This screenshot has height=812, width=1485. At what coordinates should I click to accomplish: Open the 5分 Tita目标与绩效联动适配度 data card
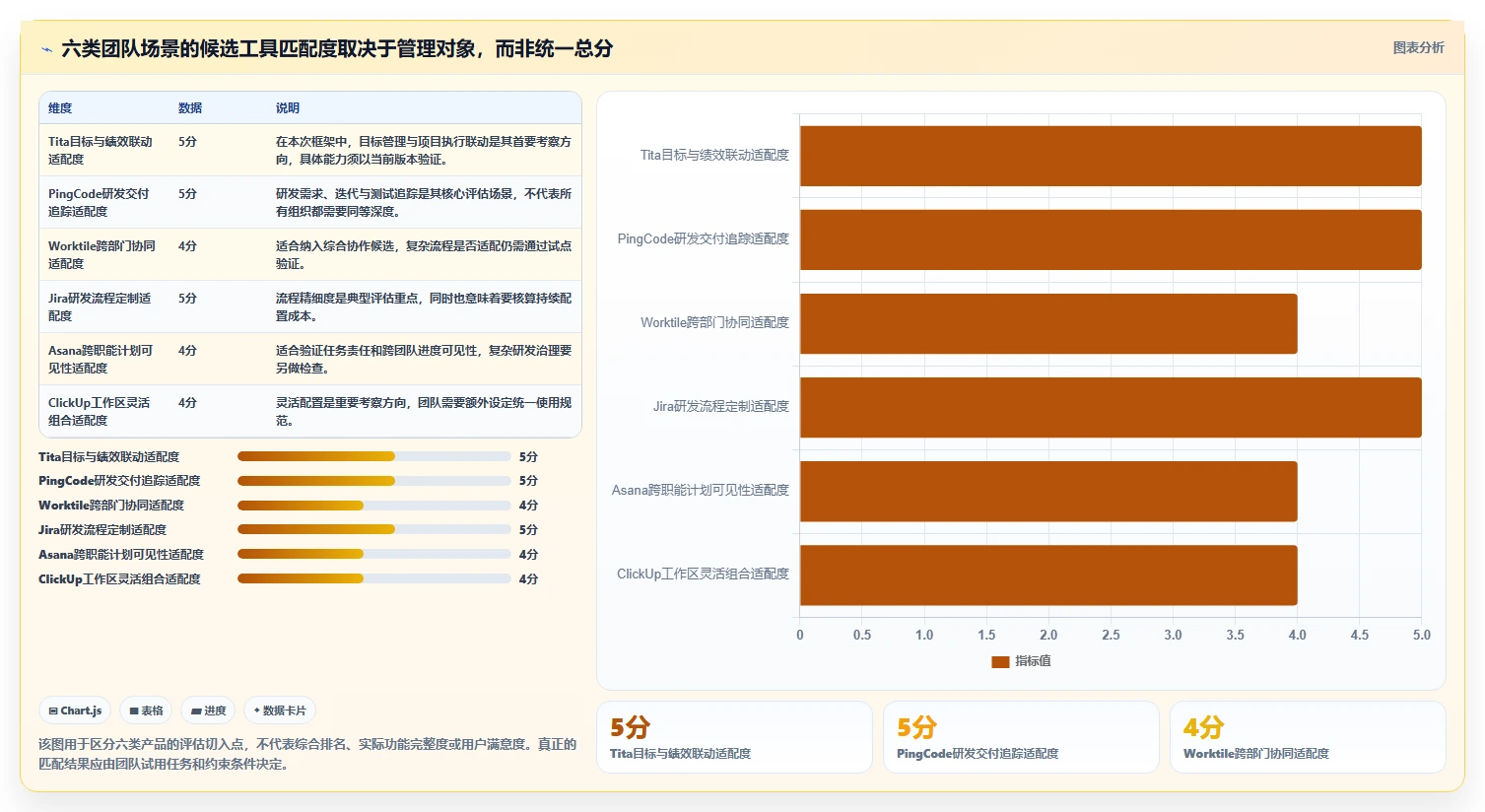click(x=734, y=737)
